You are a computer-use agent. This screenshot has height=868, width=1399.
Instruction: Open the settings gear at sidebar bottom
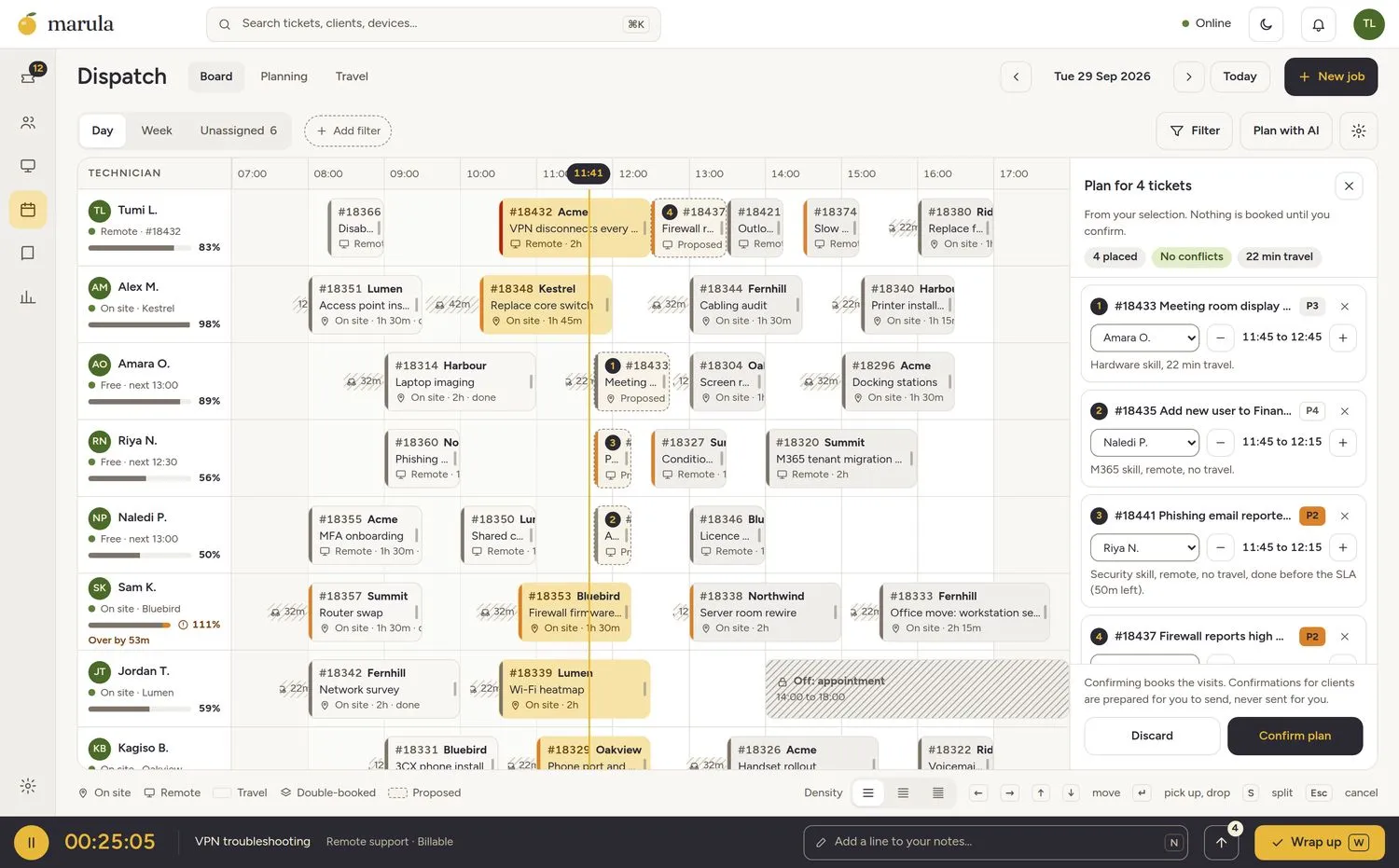(x=28, y=786)
